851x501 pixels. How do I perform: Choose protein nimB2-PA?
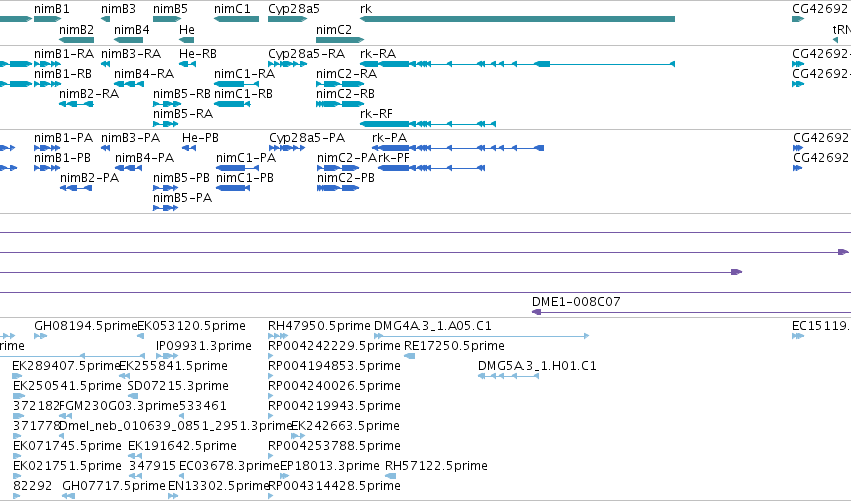76,188
